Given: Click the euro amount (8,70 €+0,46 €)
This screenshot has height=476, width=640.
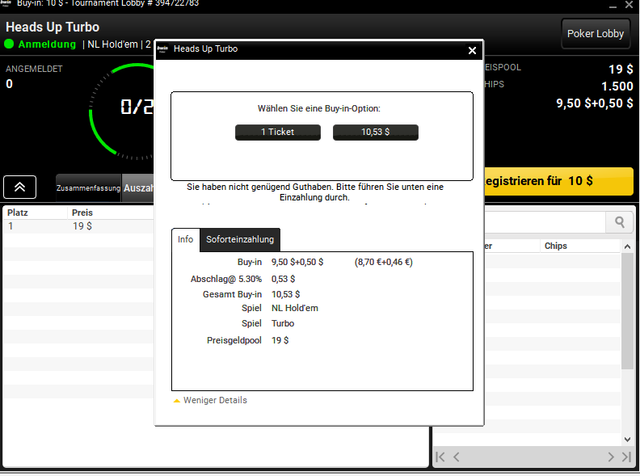Looking at the screenshot, I should point(383,262).
